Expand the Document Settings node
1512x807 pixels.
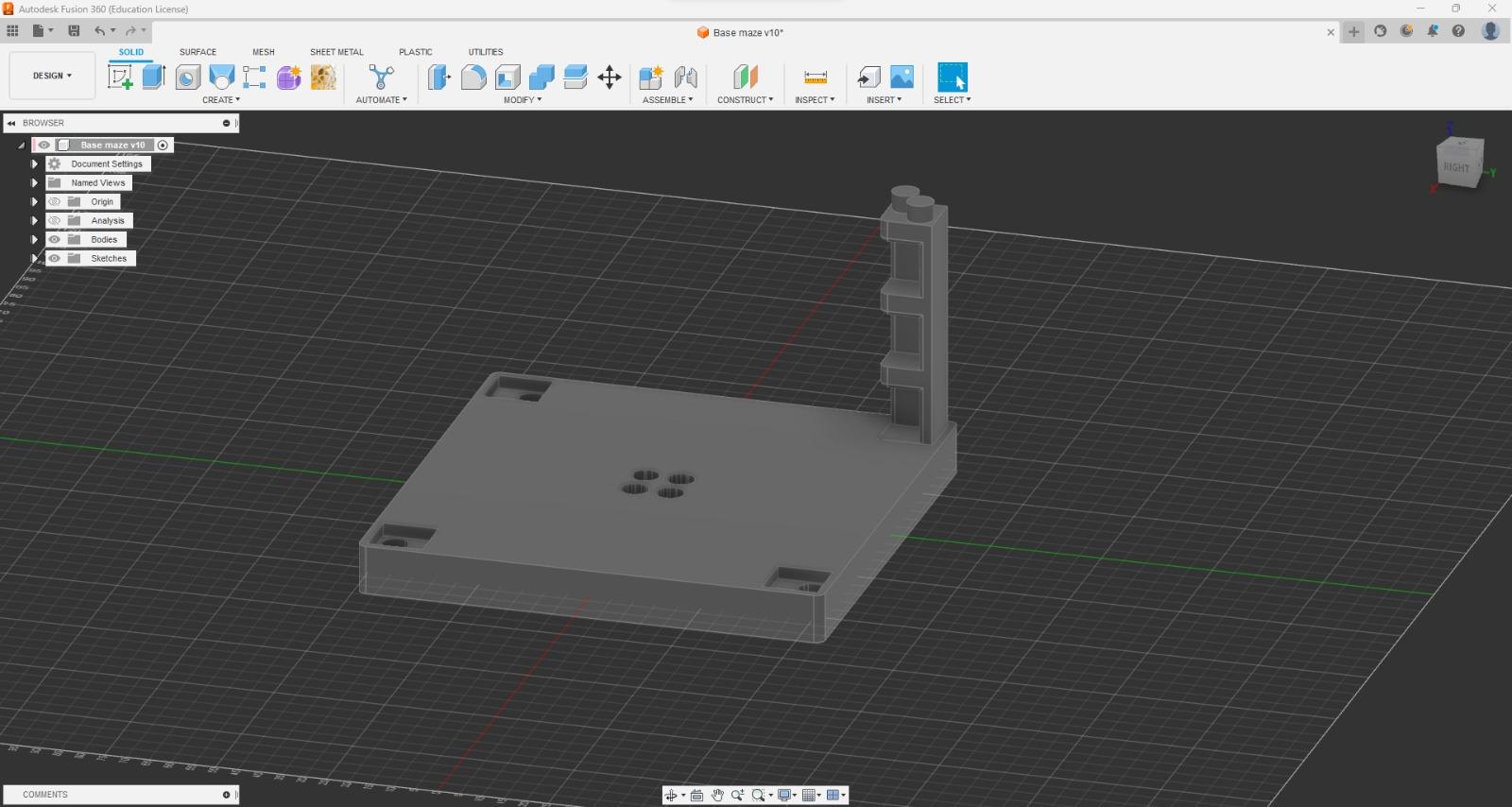pos(35,164)
